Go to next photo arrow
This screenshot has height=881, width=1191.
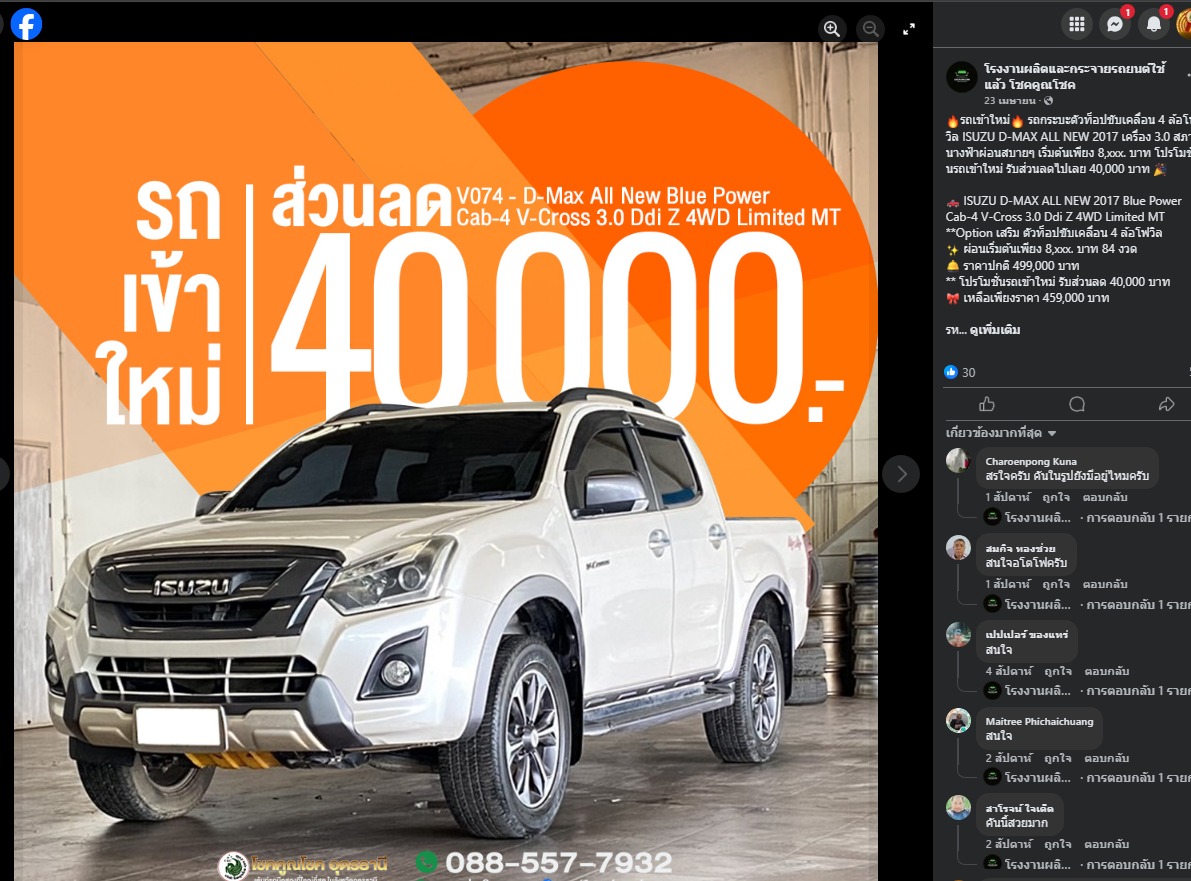coord(901,474)
